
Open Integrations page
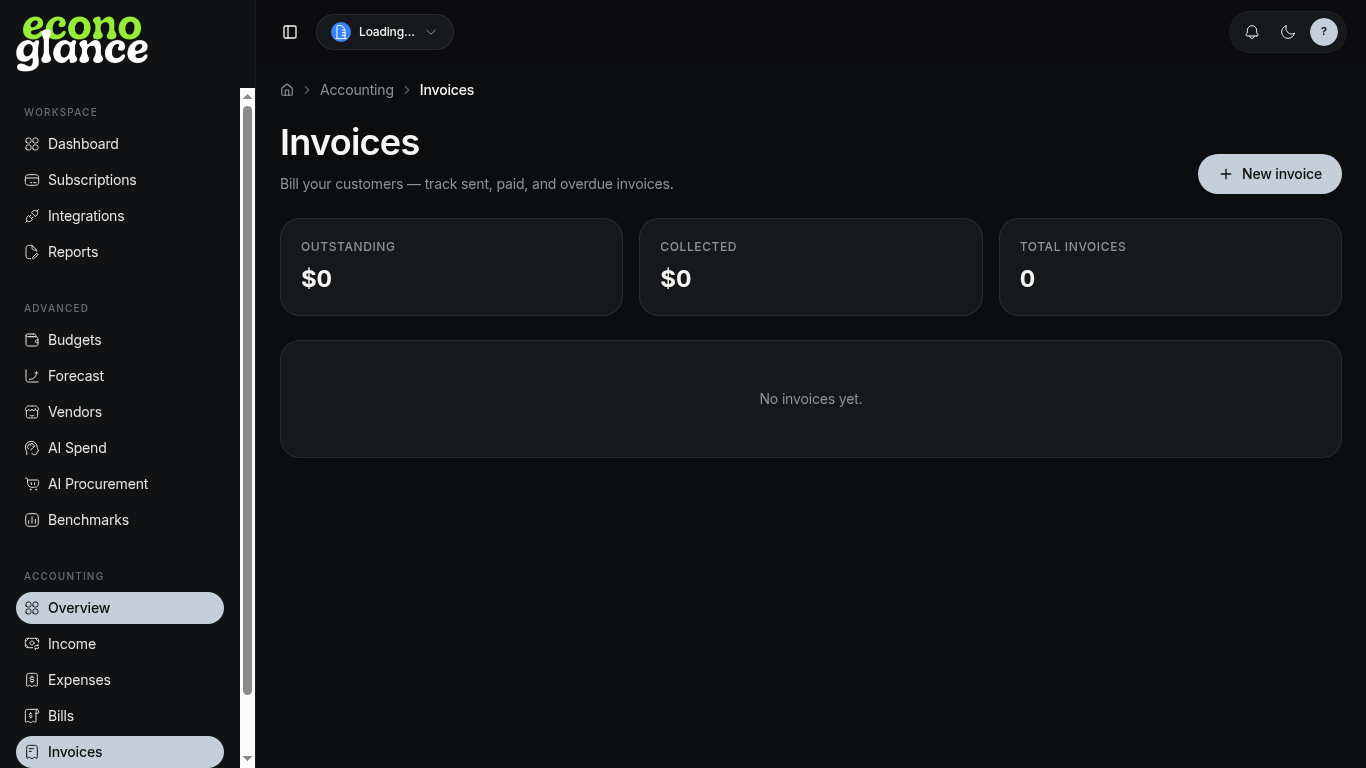(x=120, y=216)
